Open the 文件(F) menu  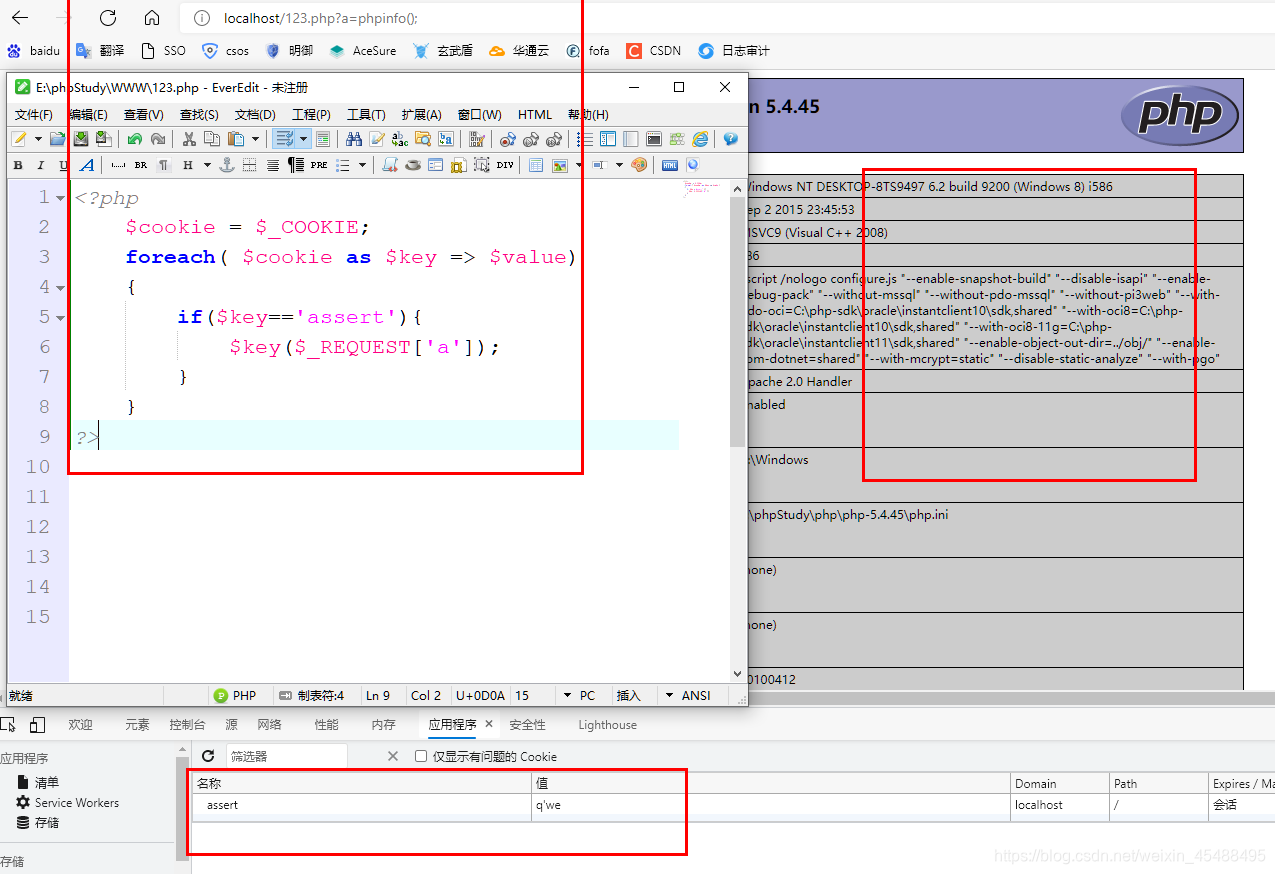[x=33, y=114]
